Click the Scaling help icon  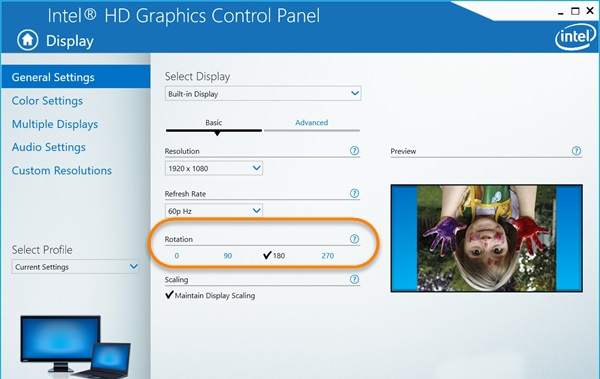click(x=354, y=279)
